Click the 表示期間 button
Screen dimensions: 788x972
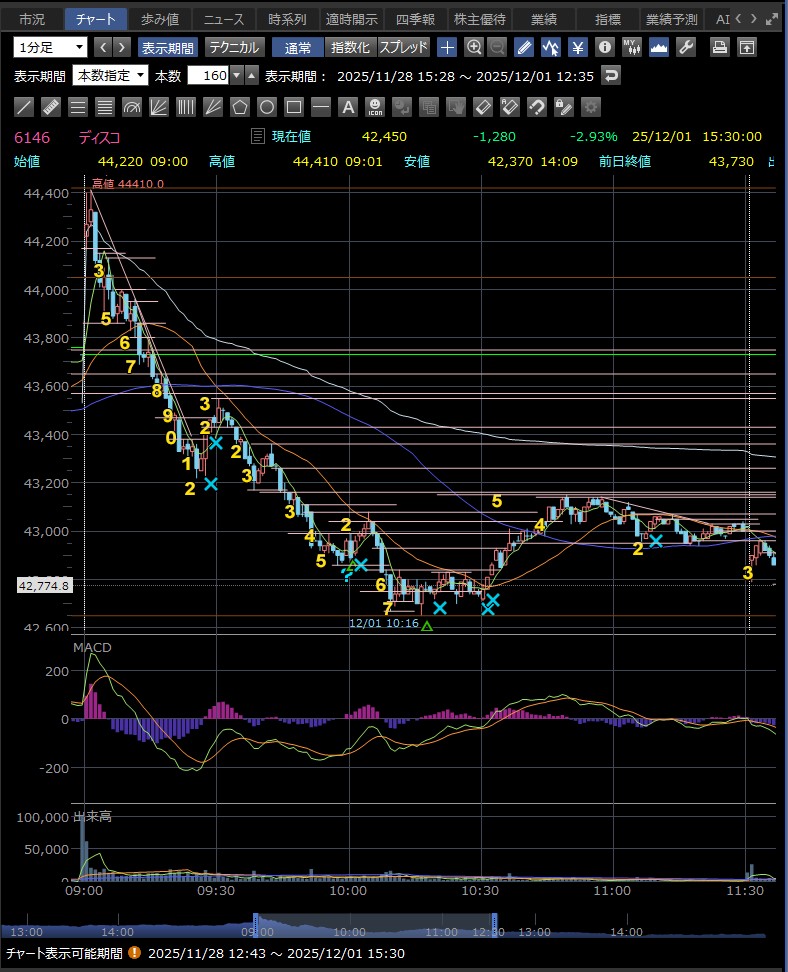click(x=168, y=47)
